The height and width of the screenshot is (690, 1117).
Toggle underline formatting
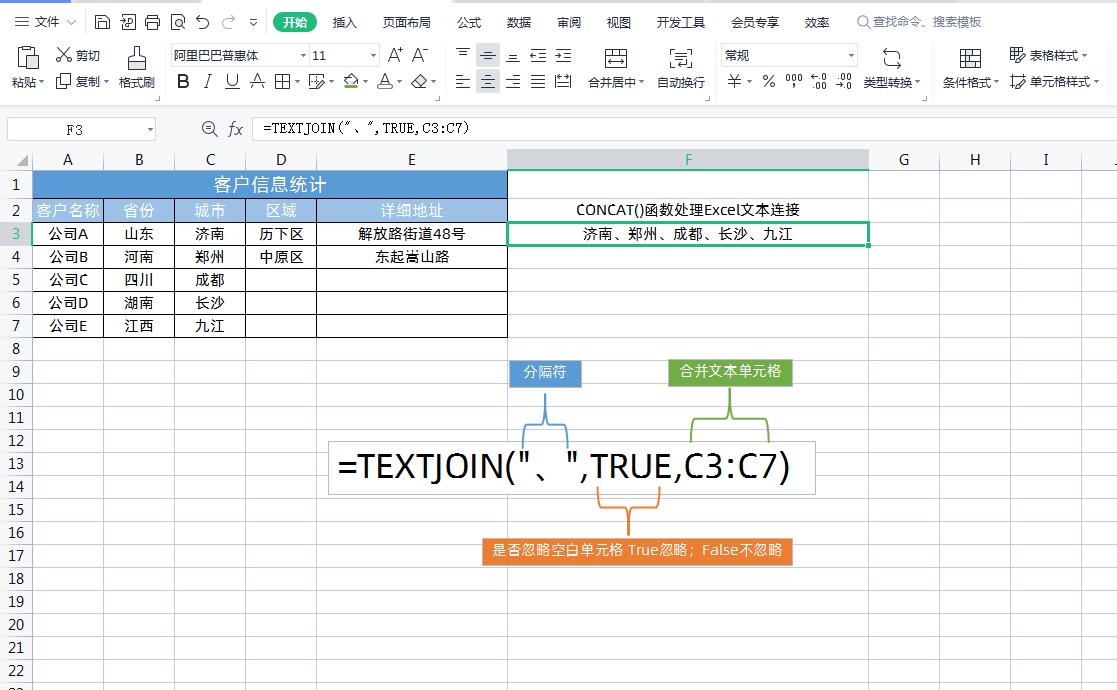[232, 82]
